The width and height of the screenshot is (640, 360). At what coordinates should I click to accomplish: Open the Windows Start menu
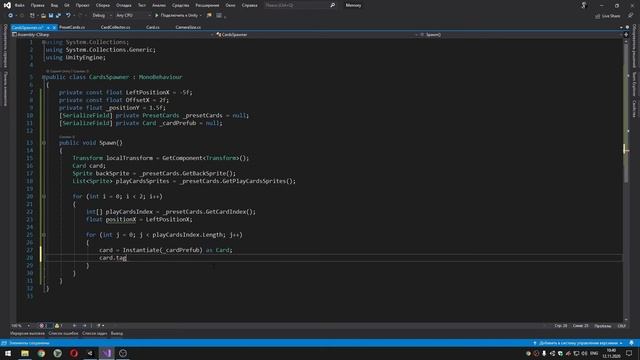click(8, 353)
